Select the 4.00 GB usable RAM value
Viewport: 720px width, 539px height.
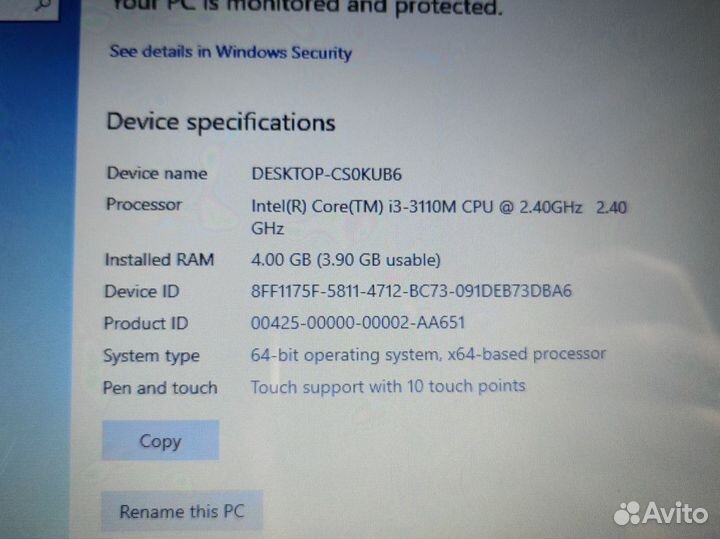click(346, 260)
